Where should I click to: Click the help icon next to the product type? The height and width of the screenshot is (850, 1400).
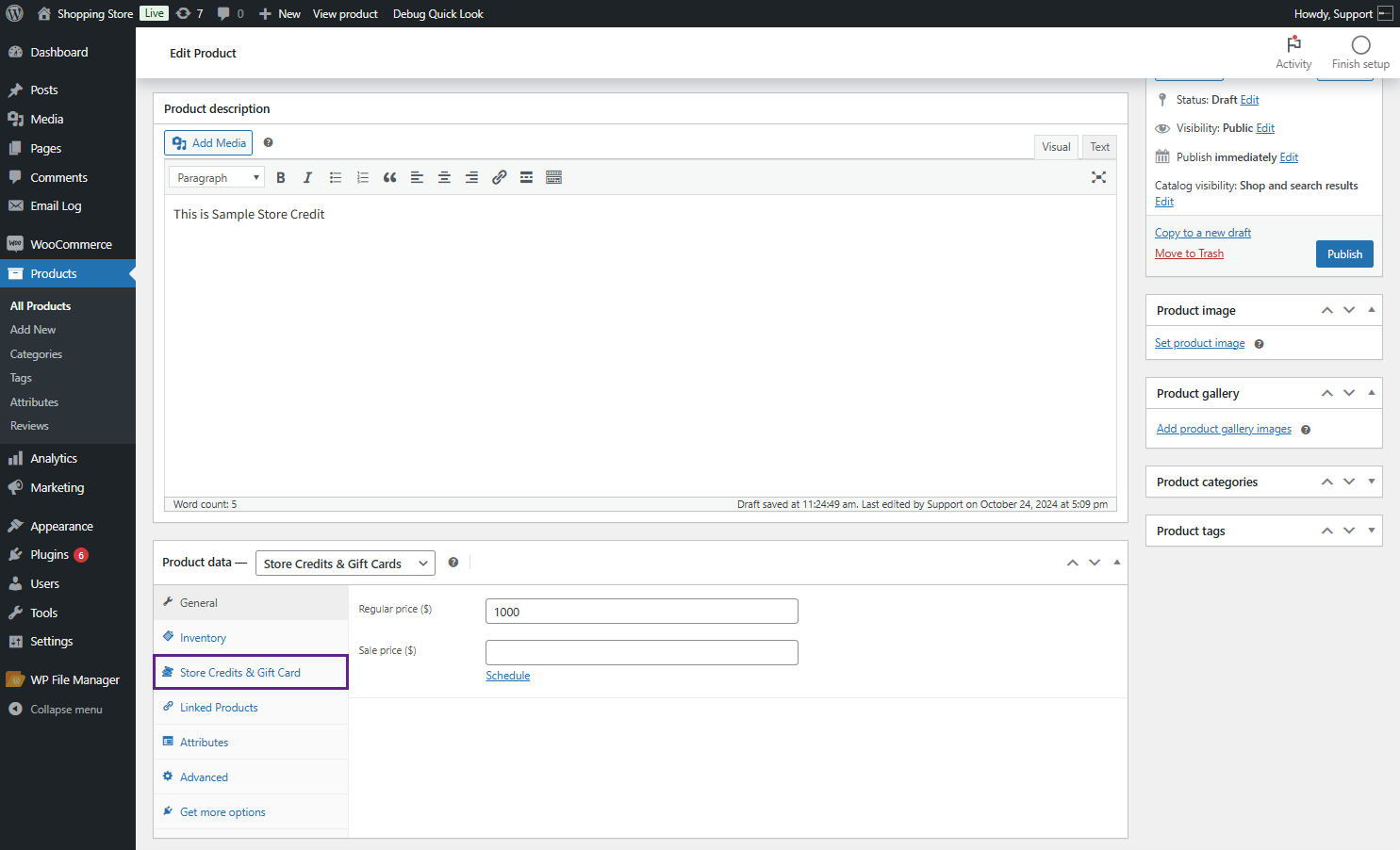pos(453,563)
